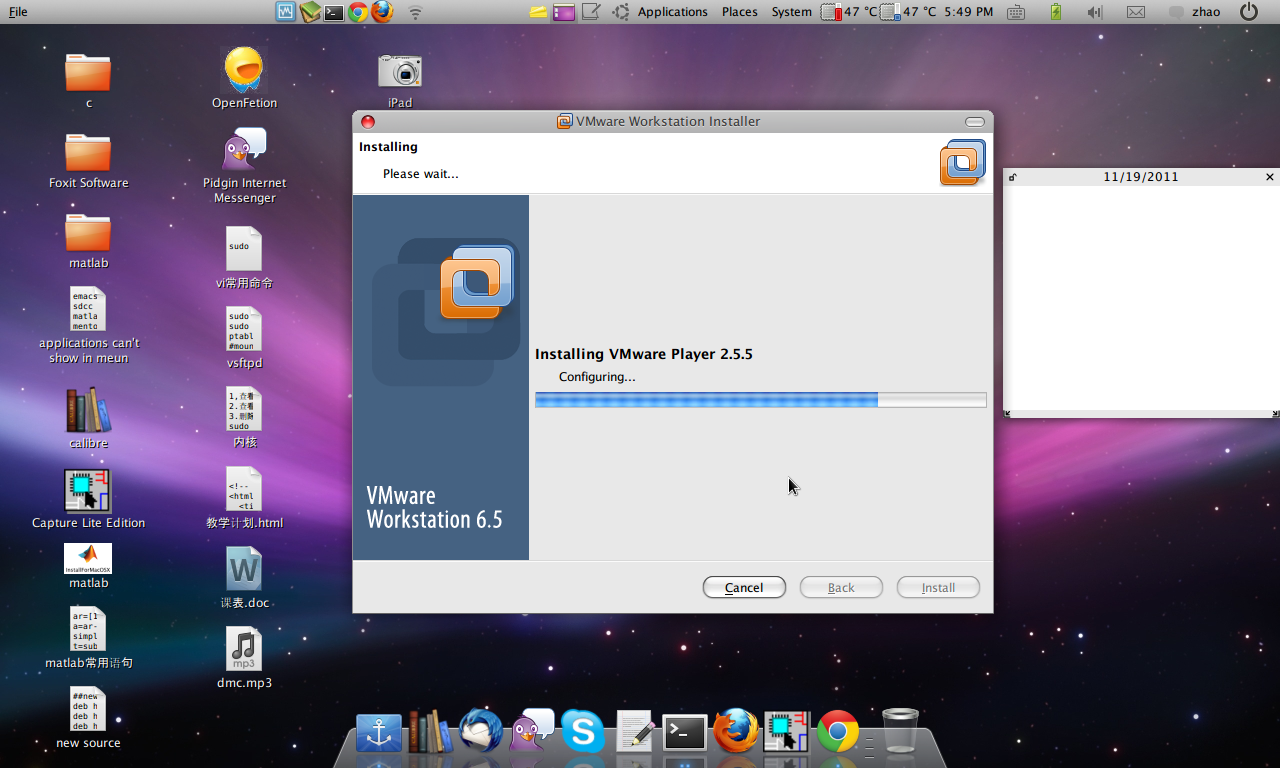This screenshot has height=768, width=1280.
Task: Launch Chrome from the top panel
Action: (358, 12)
